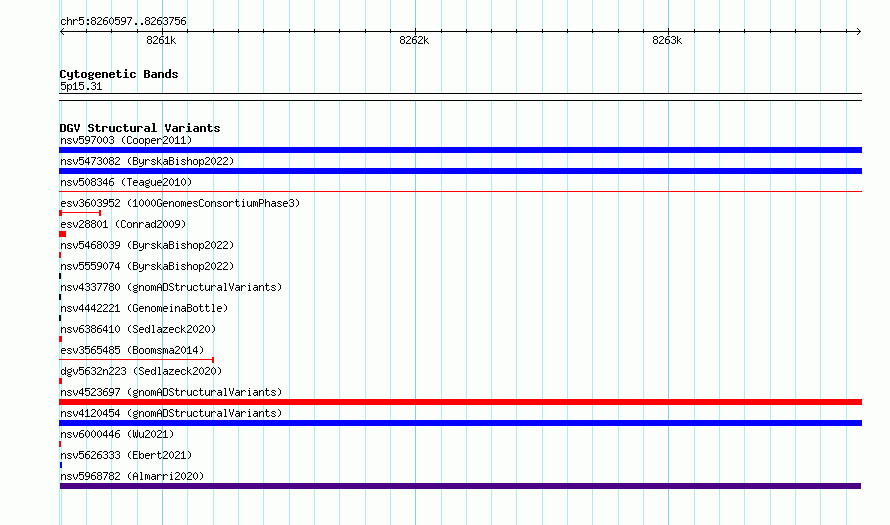This screenshot has width=890, height=525.
Task: Select the blue bar under nsv597003
Action: point(460,150)
